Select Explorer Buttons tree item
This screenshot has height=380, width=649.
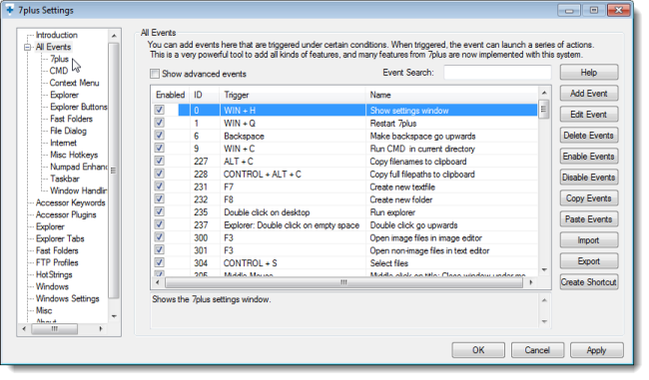click(x=79, y=107)
